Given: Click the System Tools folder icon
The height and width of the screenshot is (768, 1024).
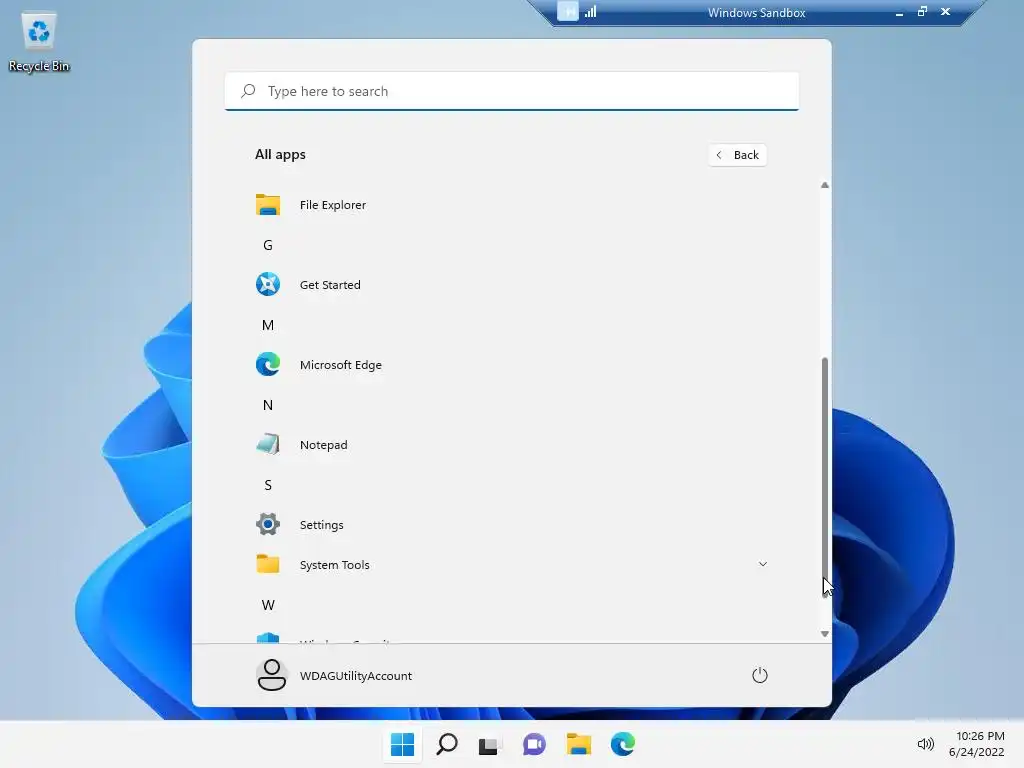Looking at the screenshot, I should (x=268, y=564).
